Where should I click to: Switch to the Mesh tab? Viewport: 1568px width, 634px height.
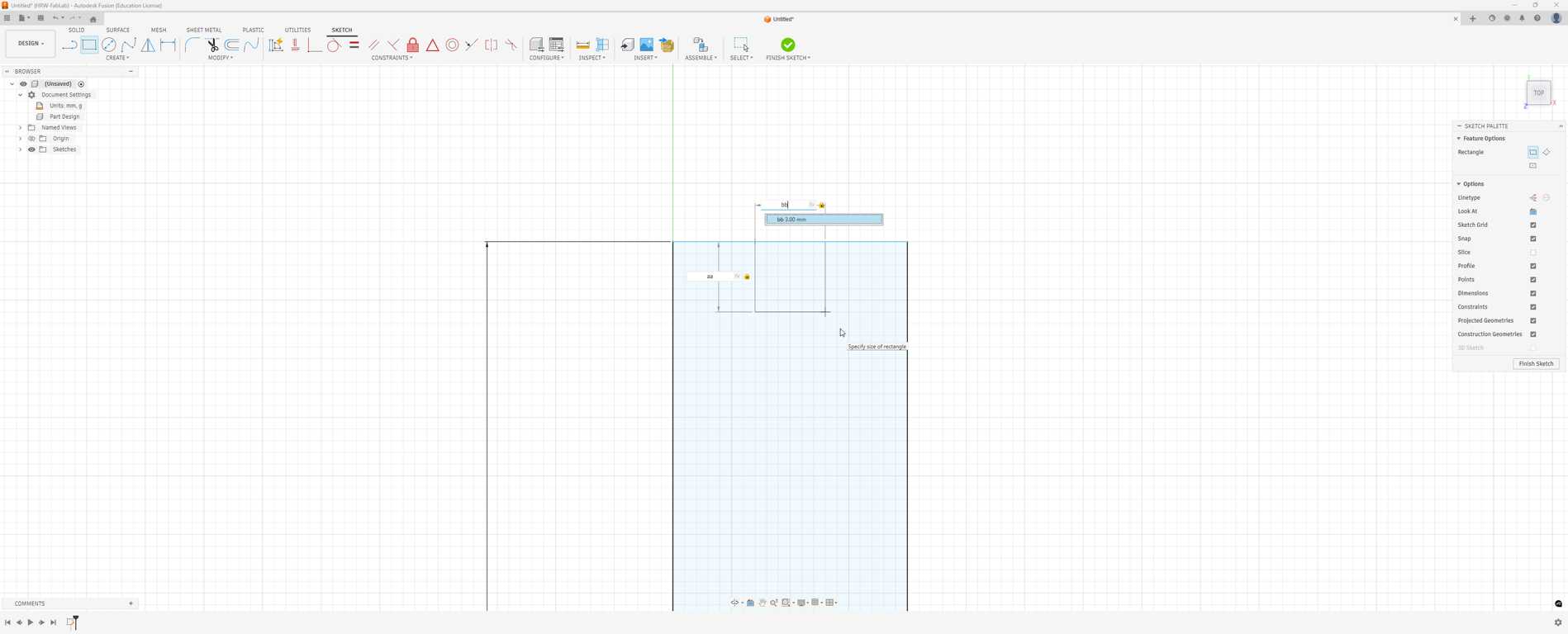(159, 30)
